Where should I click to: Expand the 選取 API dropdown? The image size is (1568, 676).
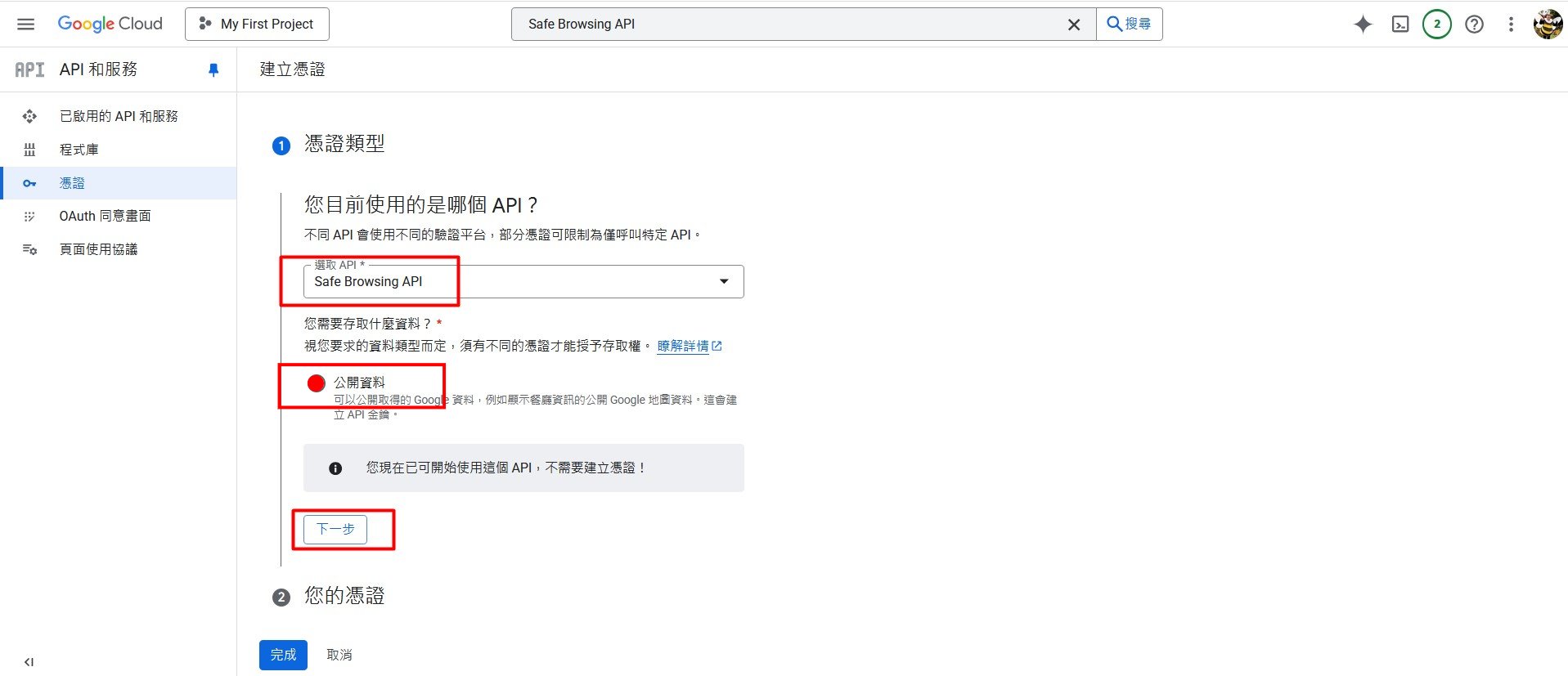click(x=723, y=281)
